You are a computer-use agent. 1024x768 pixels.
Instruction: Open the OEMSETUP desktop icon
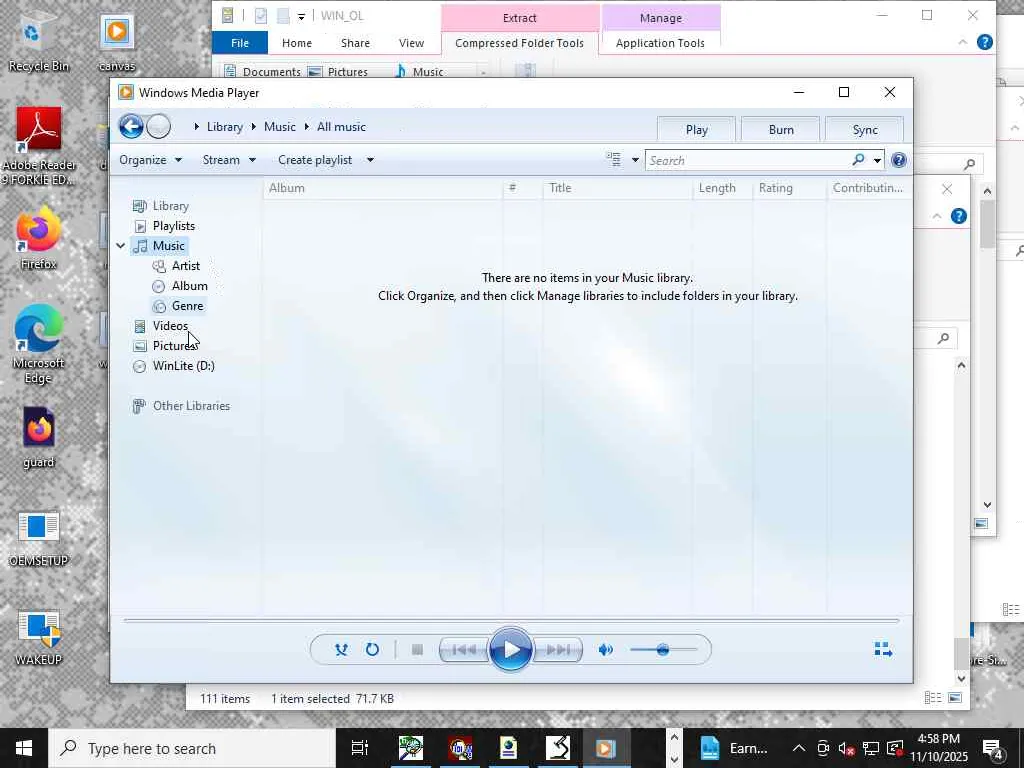[x=39, y=538]
